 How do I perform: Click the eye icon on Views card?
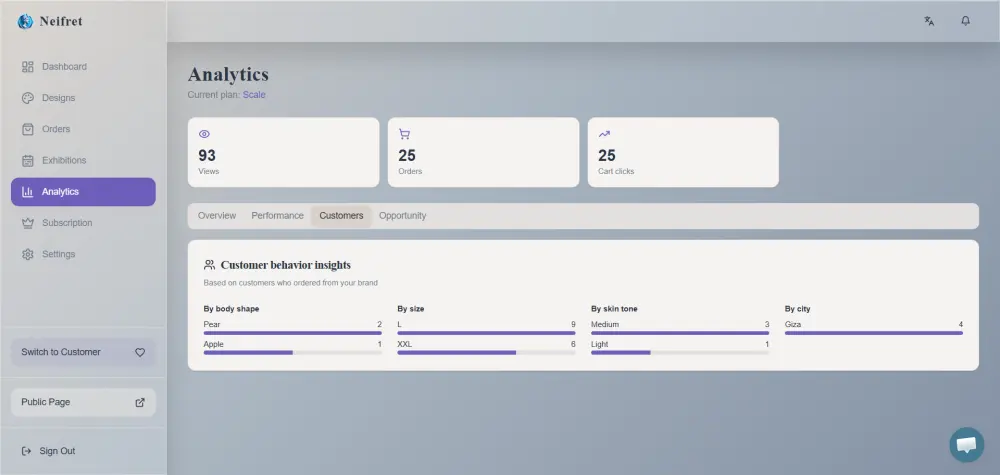pos(204,134)
